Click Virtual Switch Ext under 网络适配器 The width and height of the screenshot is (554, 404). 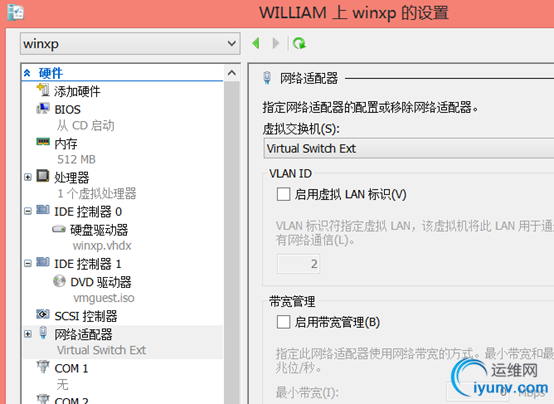pos(101,350)
